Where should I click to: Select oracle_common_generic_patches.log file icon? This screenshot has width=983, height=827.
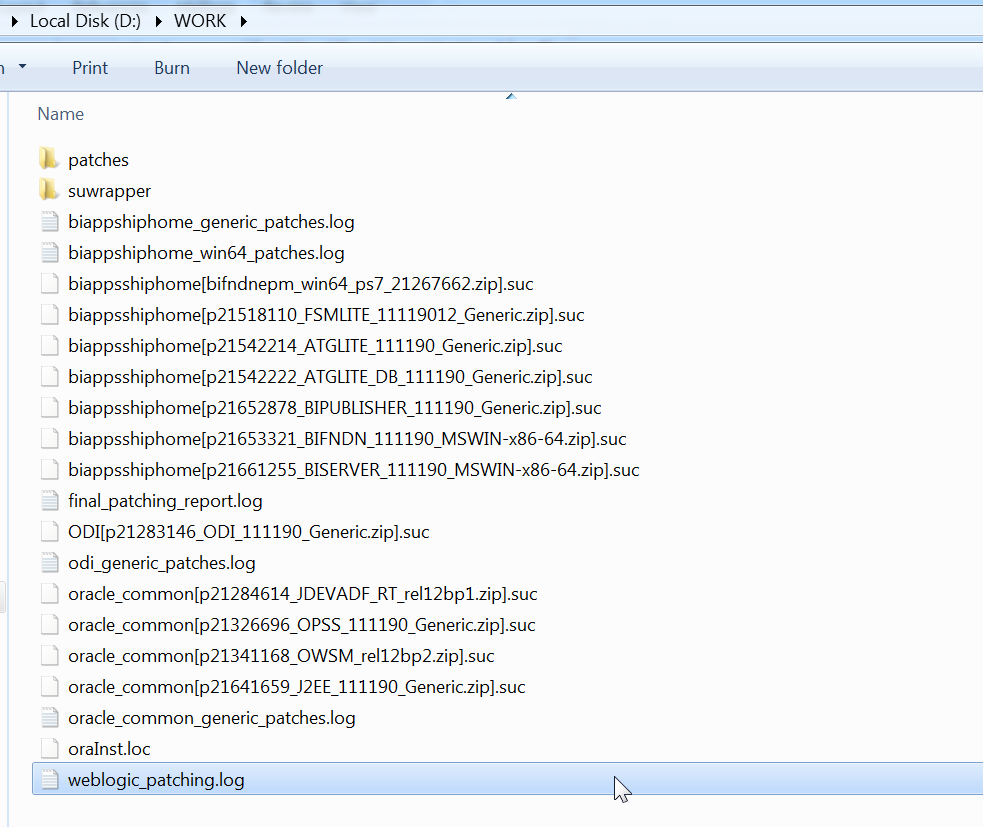click(x=50, y=717)
